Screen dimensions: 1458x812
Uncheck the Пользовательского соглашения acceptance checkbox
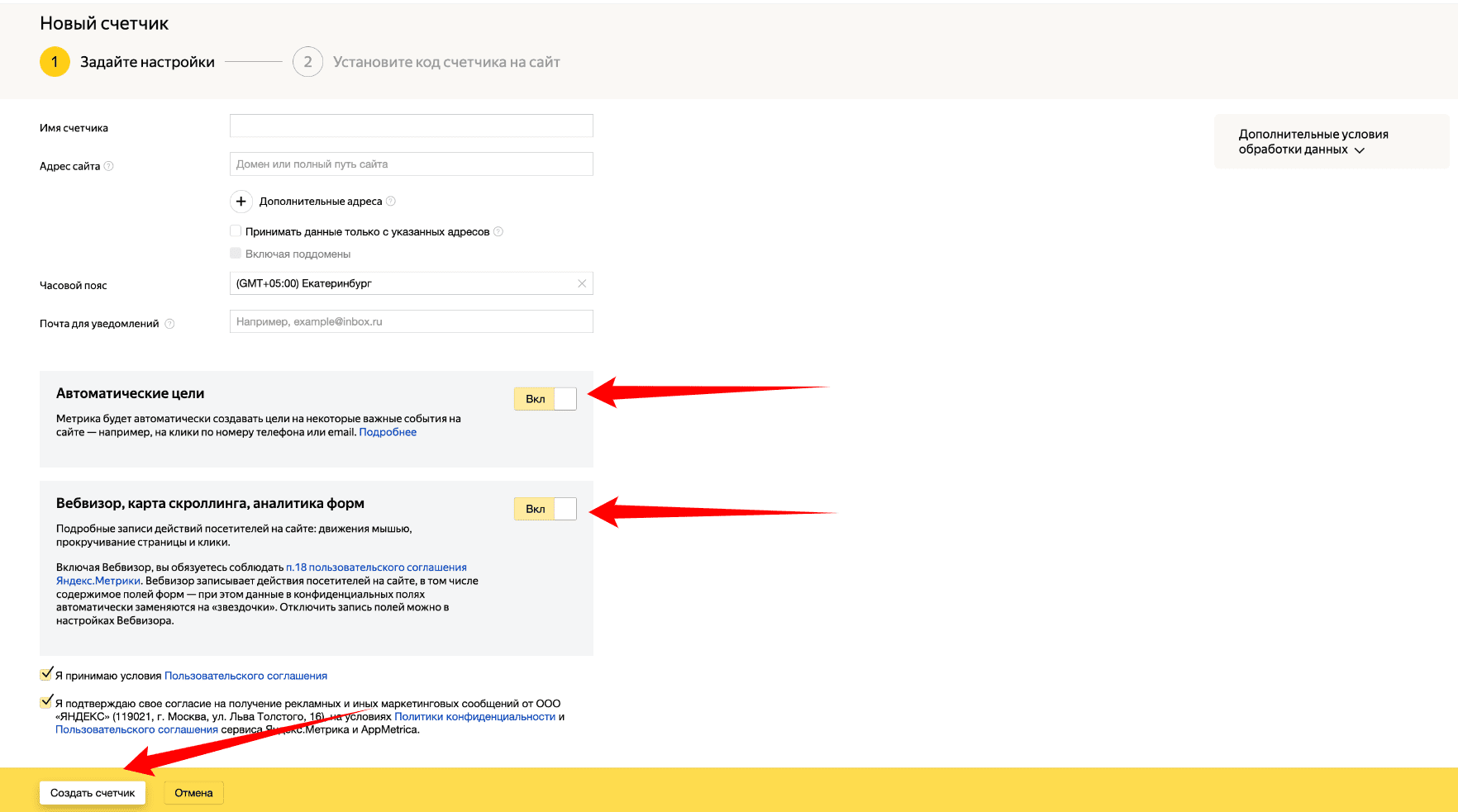tap(46, 674)
